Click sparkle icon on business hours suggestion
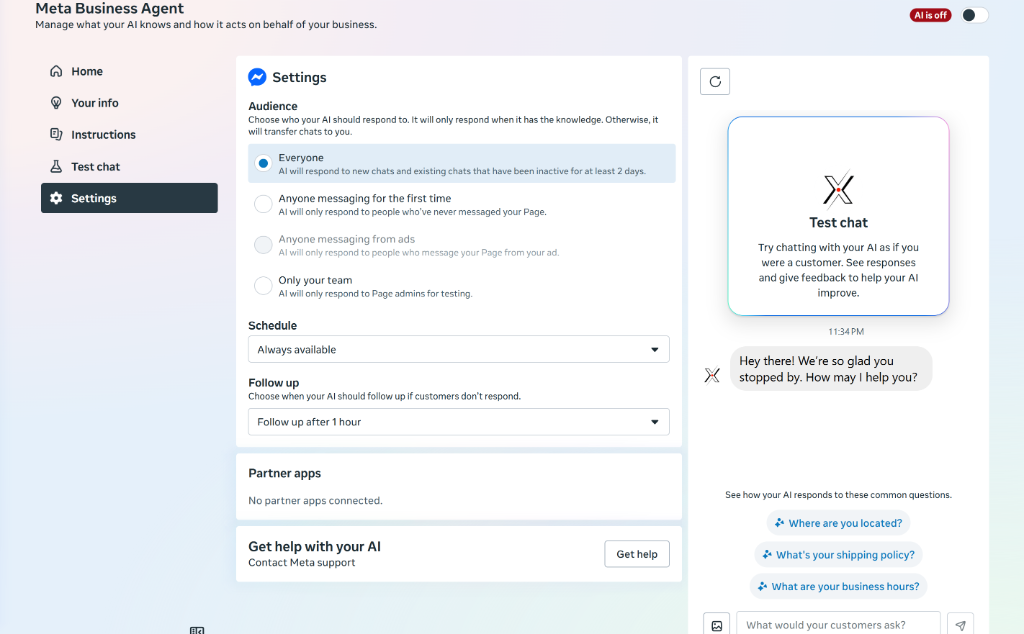The height and width of the screenshot is (634, 1024). point(762,586)
